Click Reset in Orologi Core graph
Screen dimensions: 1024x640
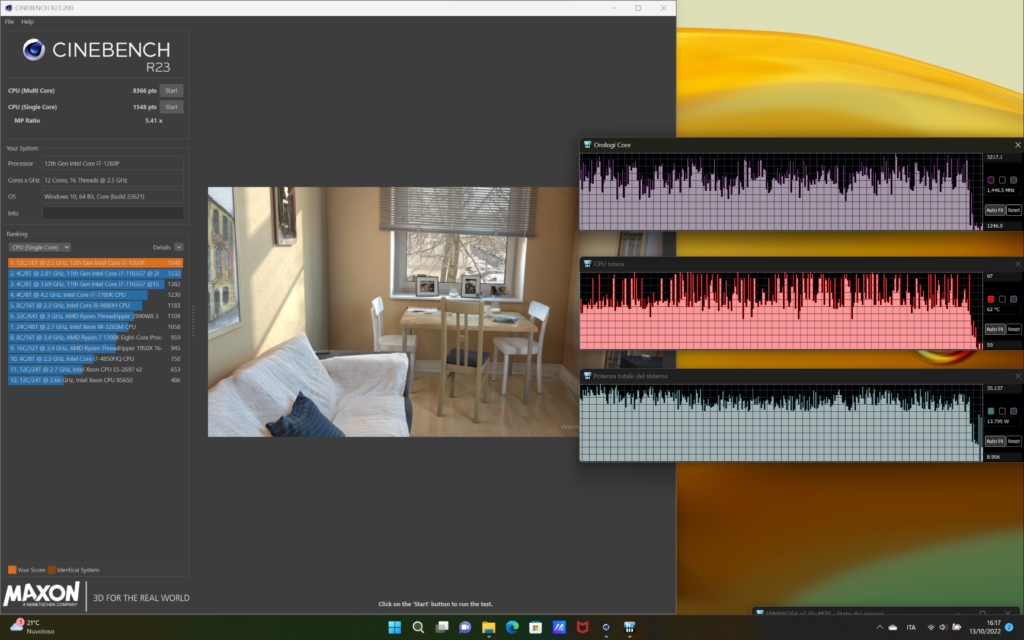(1014, 210)
